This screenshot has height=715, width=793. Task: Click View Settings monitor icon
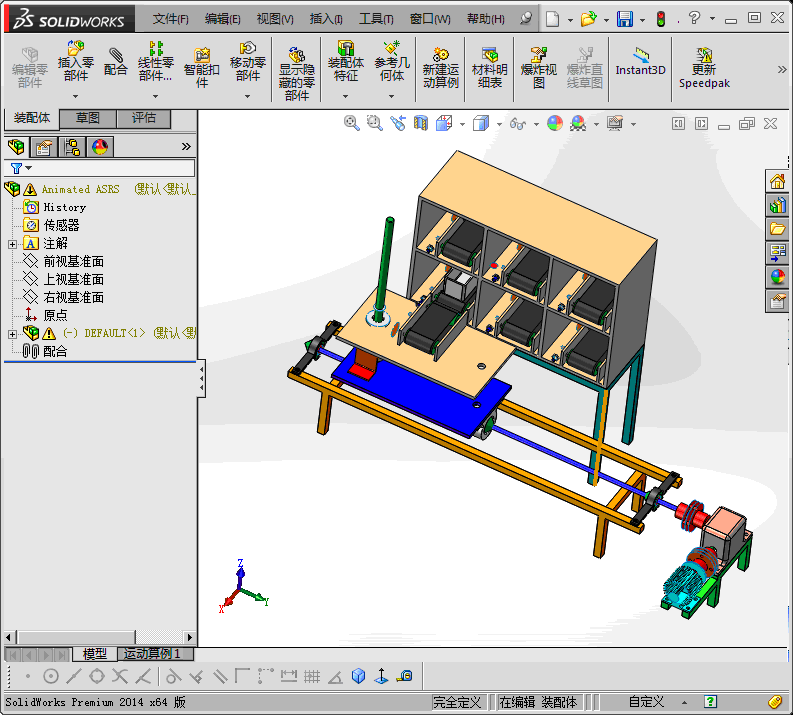(x=615, y=123)
